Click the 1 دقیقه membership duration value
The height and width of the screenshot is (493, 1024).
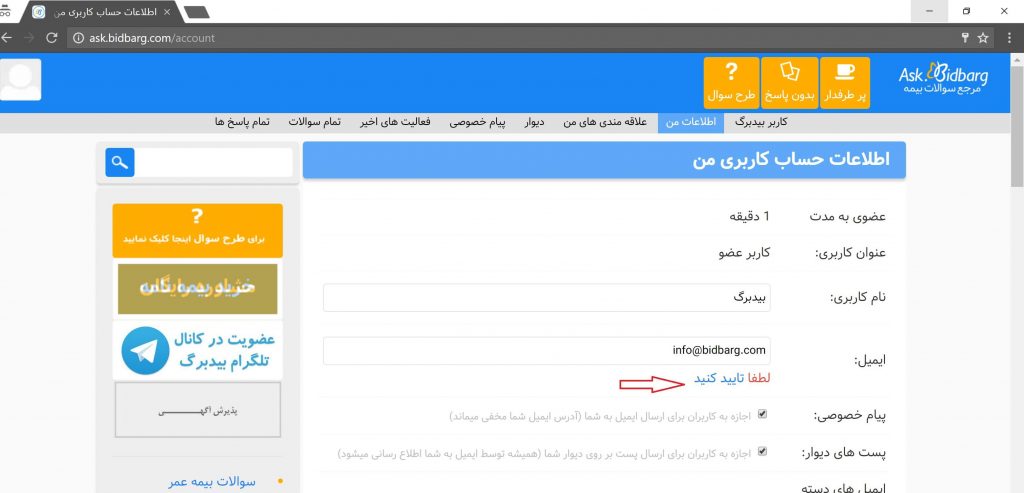tap(750, 217)
